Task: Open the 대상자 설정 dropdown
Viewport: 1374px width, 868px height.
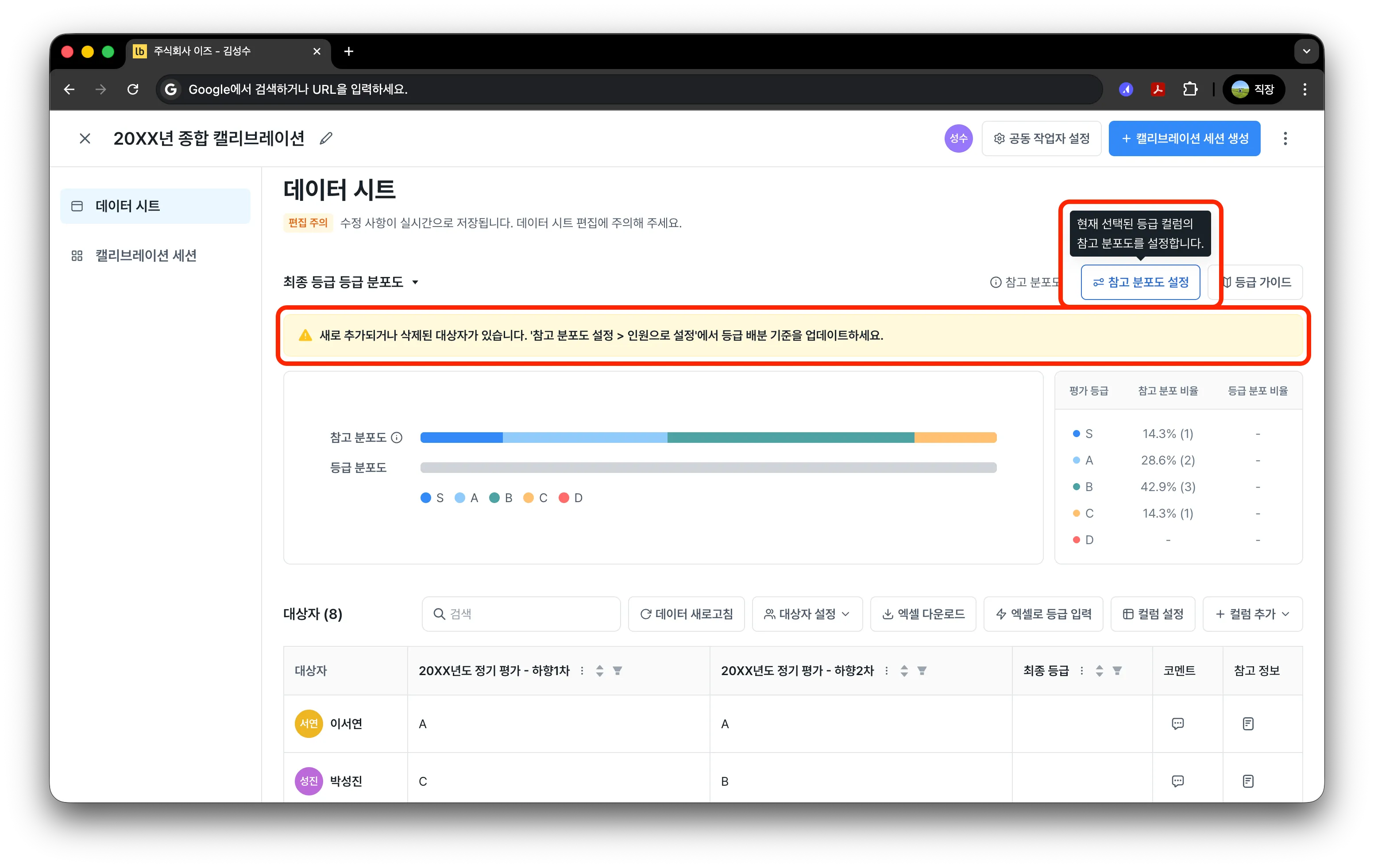Action: (x=807, y=614)
